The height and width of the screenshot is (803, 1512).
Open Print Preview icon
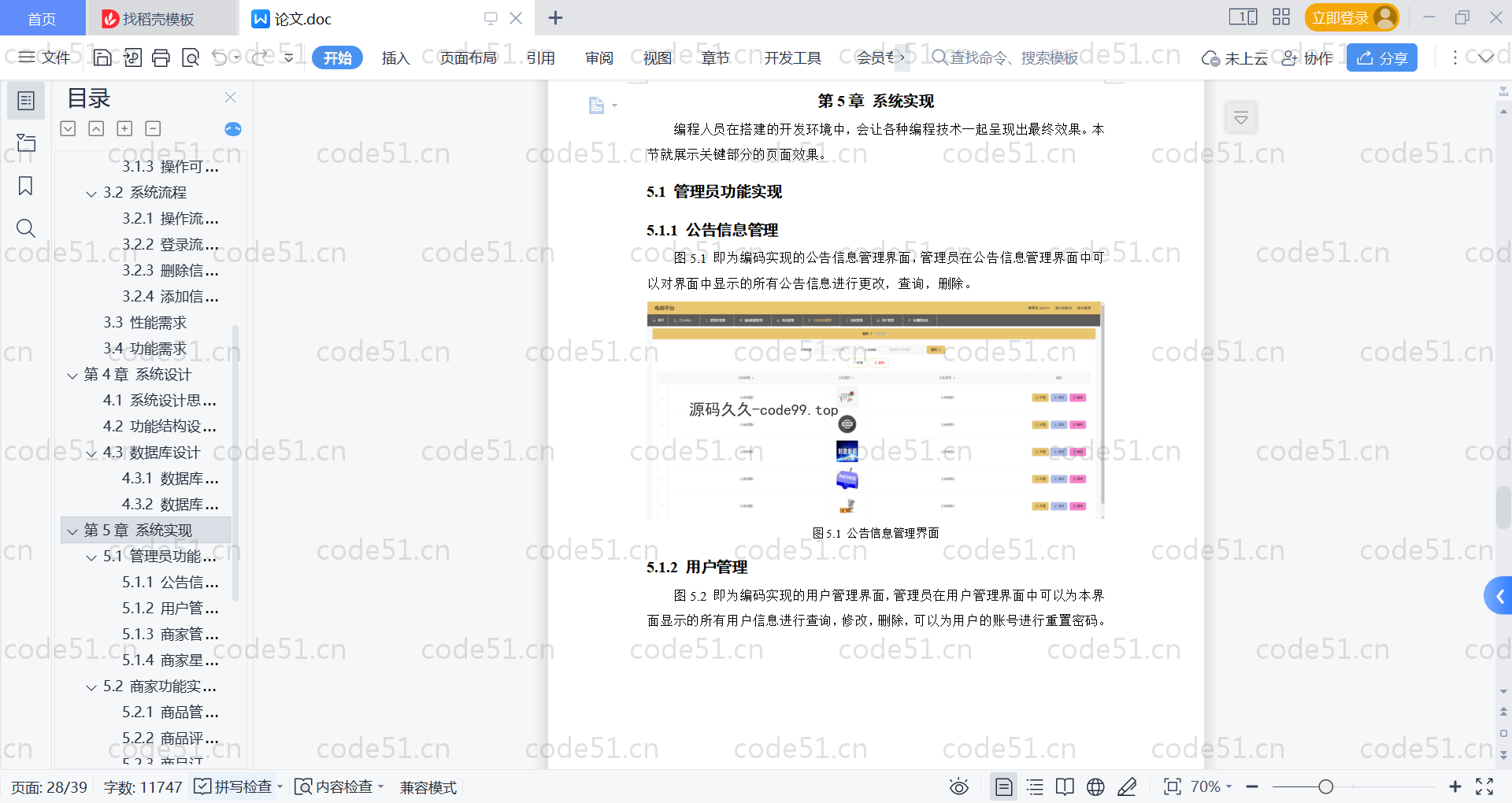pos(190,57)
